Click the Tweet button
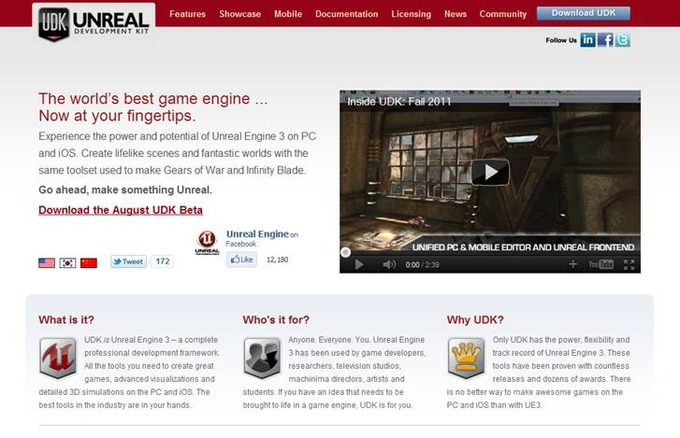 (128, 261)
